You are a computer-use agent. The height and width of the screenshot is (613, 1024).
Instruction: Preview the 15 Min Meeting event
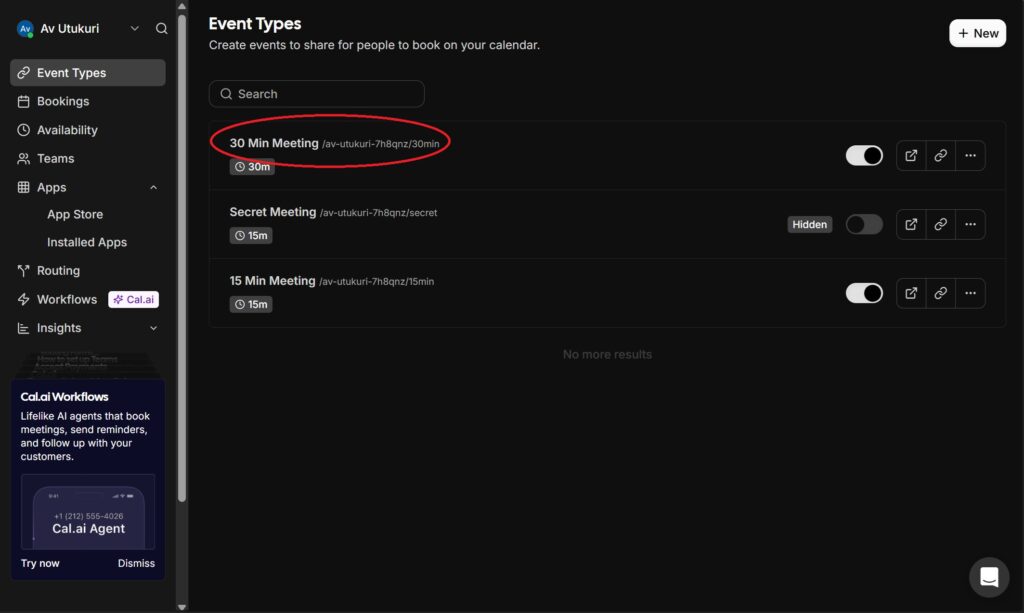911,293
